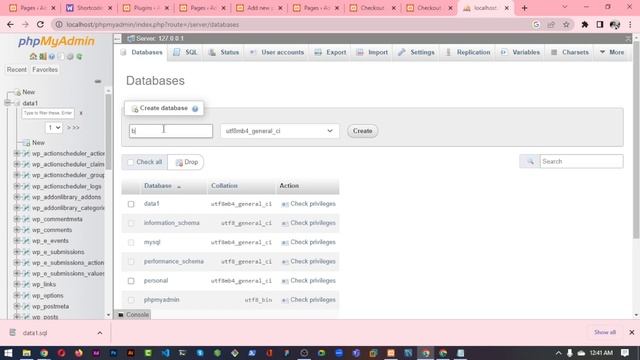Click the collapse-all link icon in navigation panel
Screen dimensions: 640x360
click(x=98, y=82)
